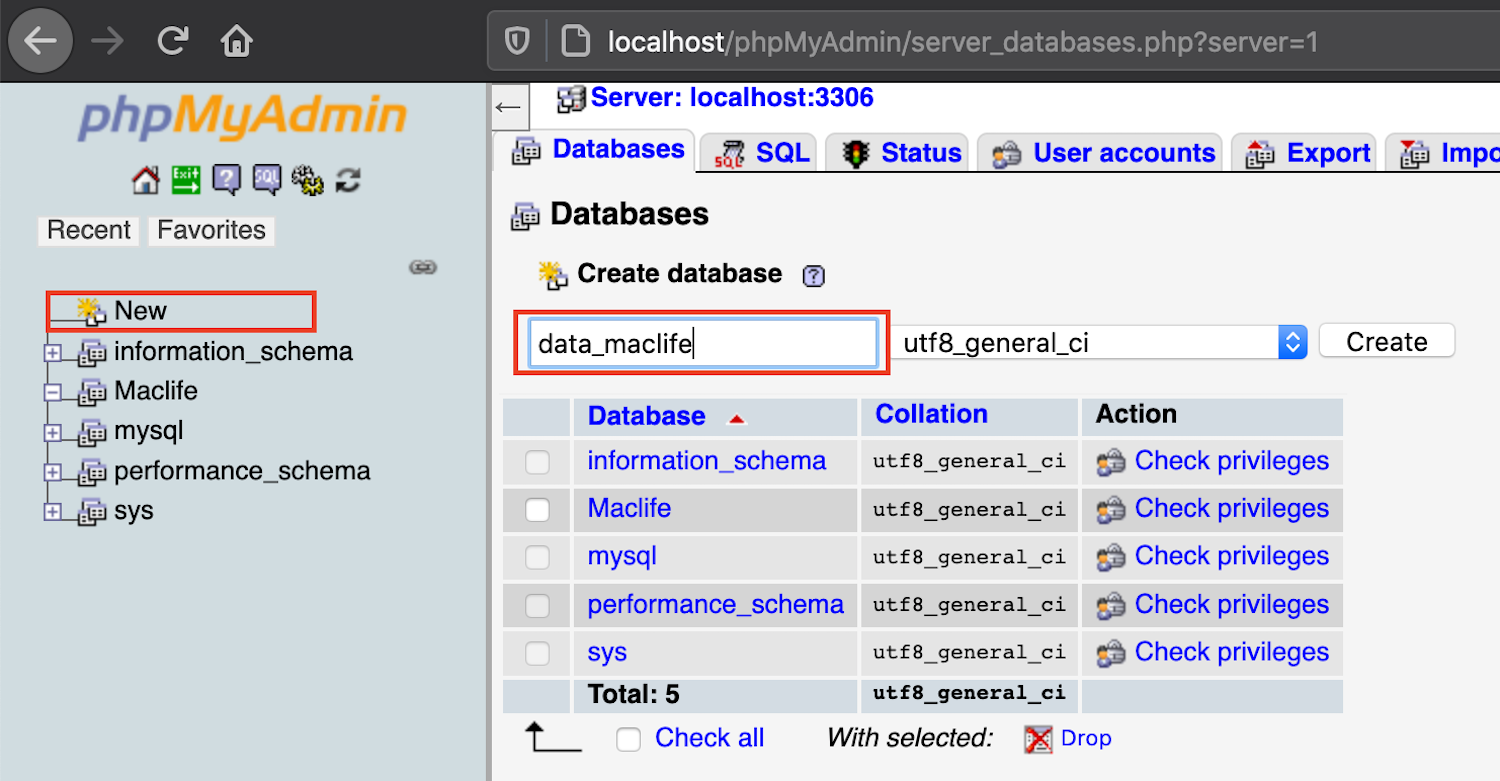Image resolution: width=1500 pixels, height=781 pixels.
Task: Open the phpMyAdmin documentation question-mark icon
Action: [x=227, y=181]
